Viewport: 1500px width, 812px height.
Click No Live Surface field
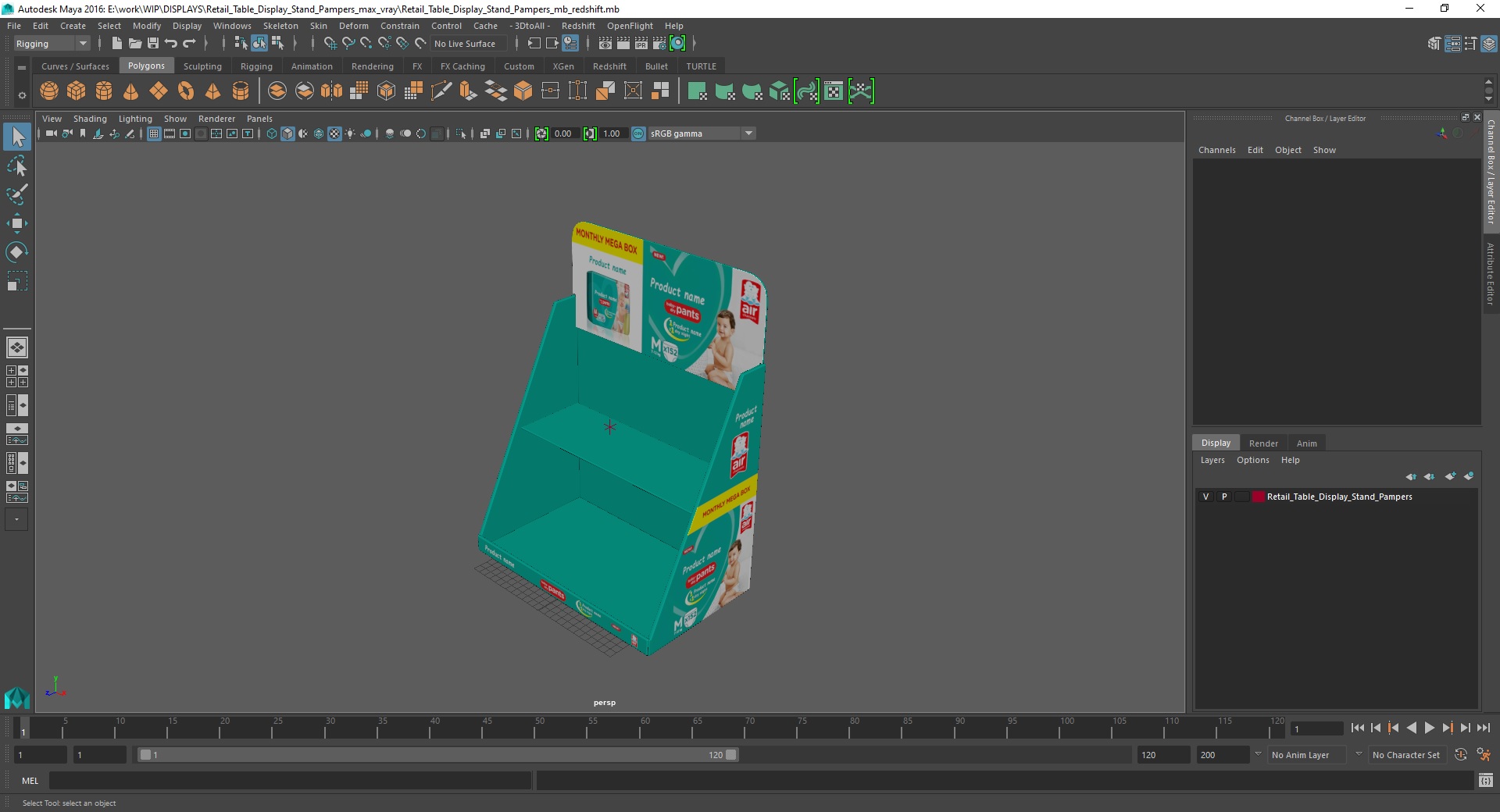click(470, 44)
